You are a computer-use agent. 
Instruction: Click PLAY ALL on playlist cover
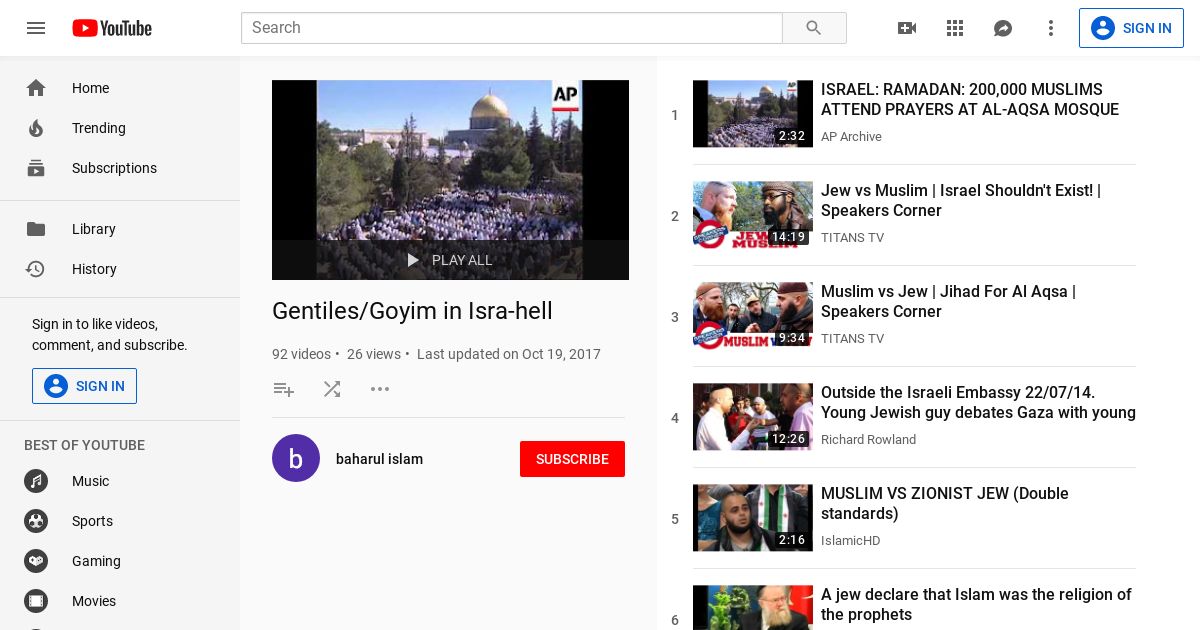[450, 260]
